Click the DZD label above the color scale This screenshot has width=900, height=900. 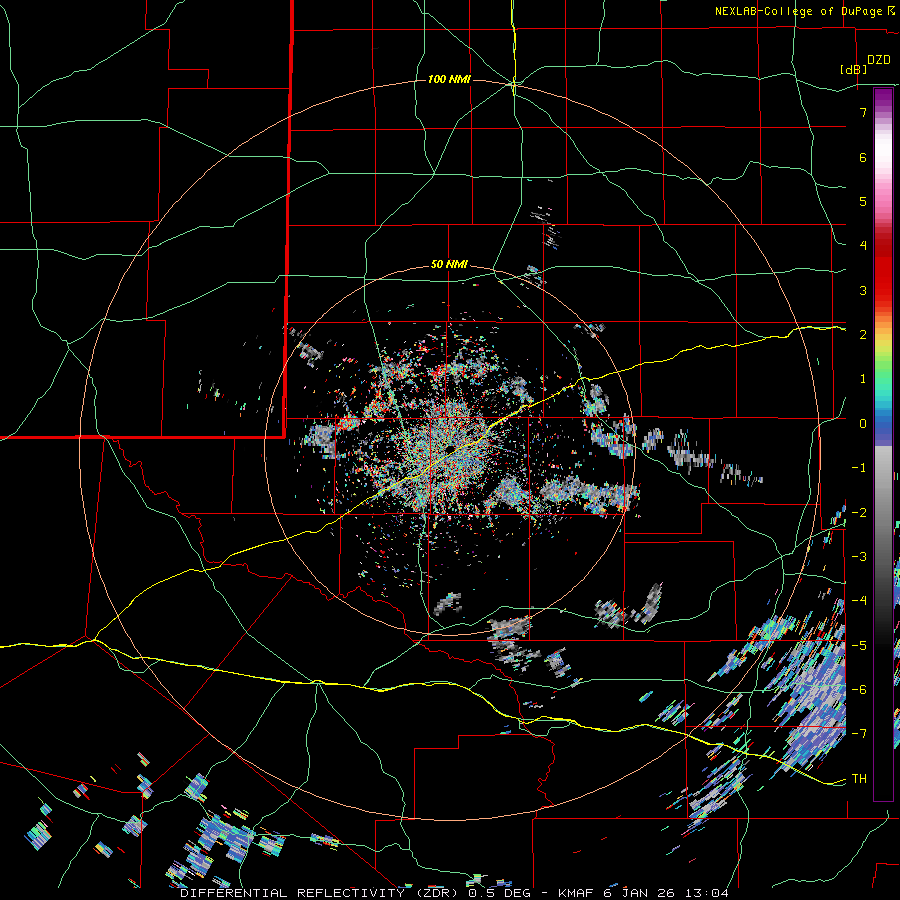(x=879, y=60)
